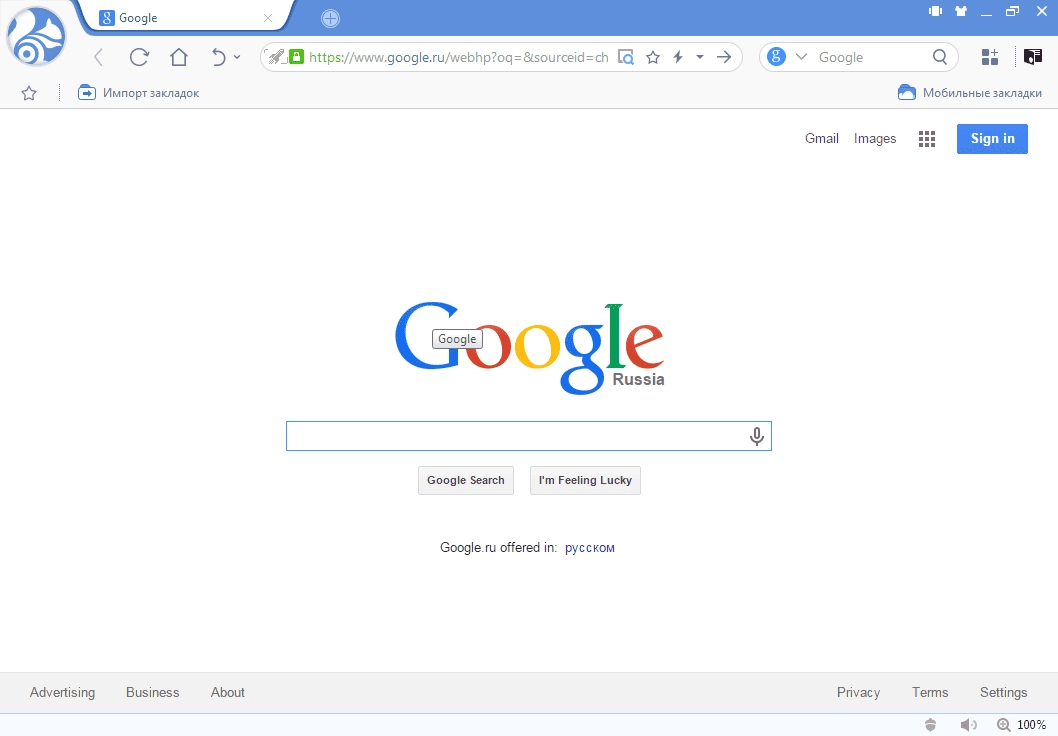Close the Google tab
This screenshot has height=736, width=1058.
[x=268, y=18]
